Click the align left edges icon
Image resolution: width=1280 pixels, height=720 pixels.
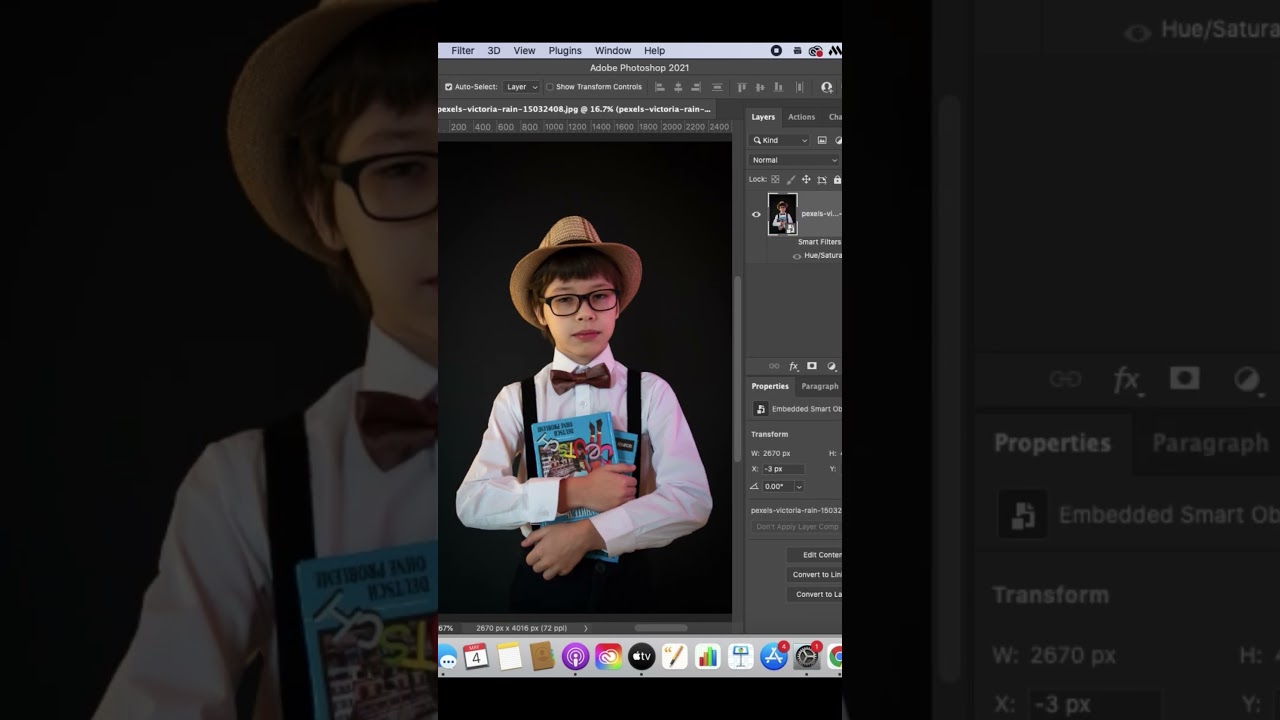tap(659, 87)
